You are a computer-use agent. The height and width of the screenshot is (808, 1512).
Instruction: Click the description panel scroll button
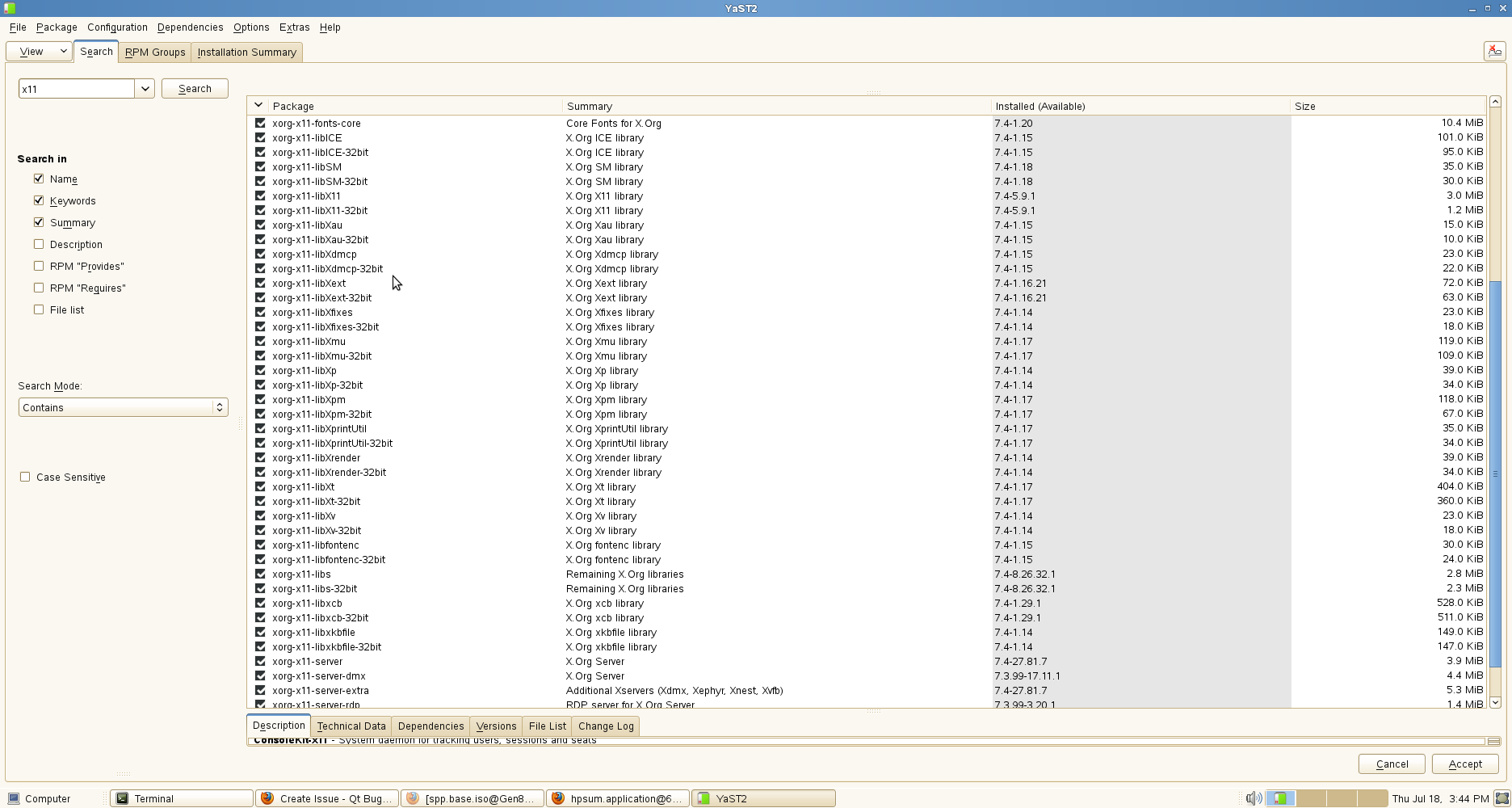[1493, 741]
